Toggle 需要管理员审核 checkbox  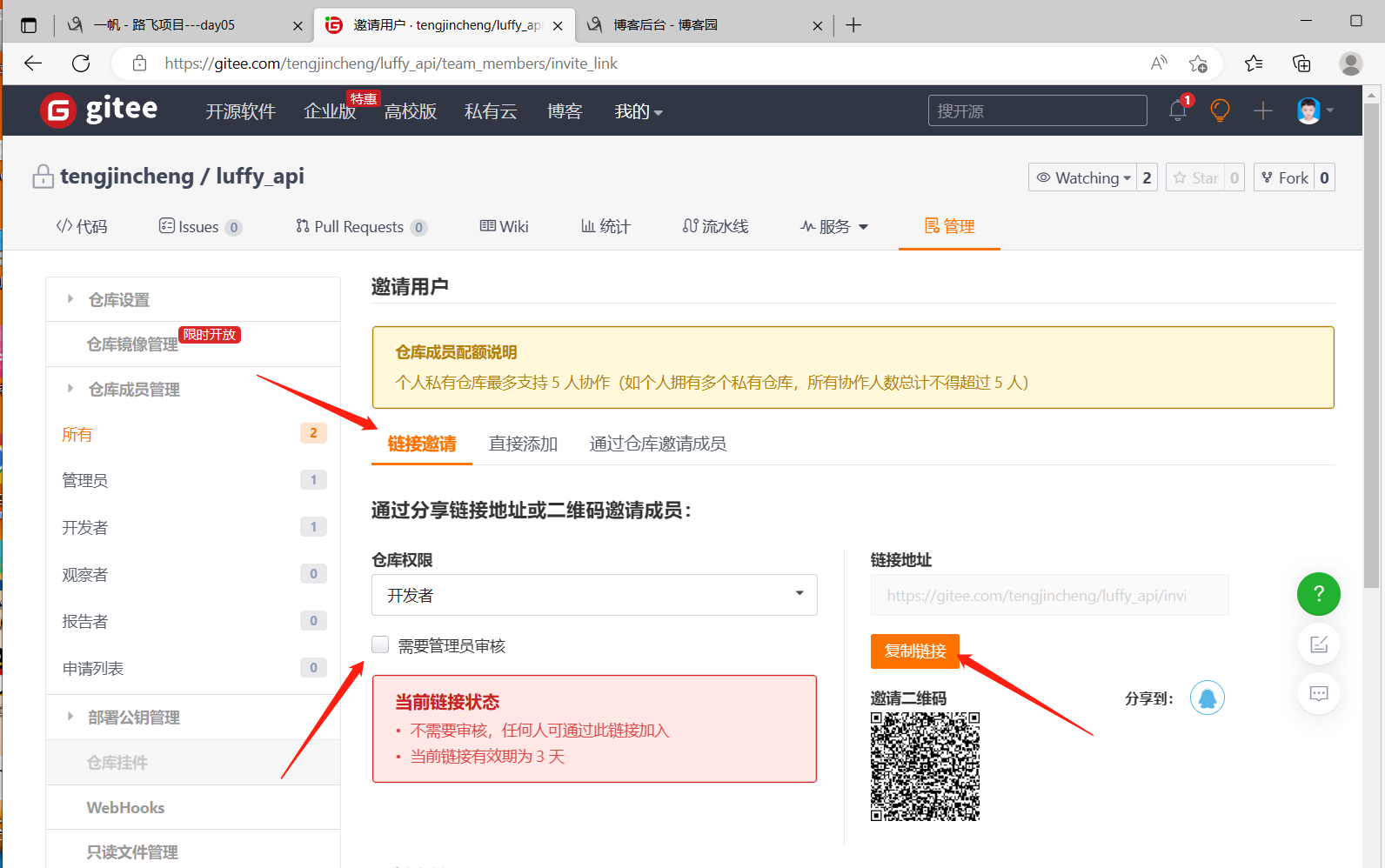(x=380, y=644)
